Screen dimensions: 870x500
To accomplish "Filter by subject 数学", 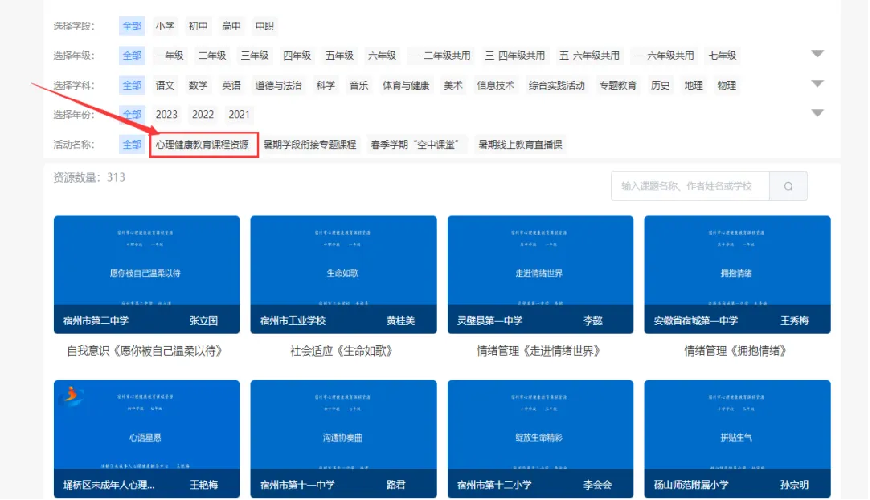I will (x=198, y=85).
